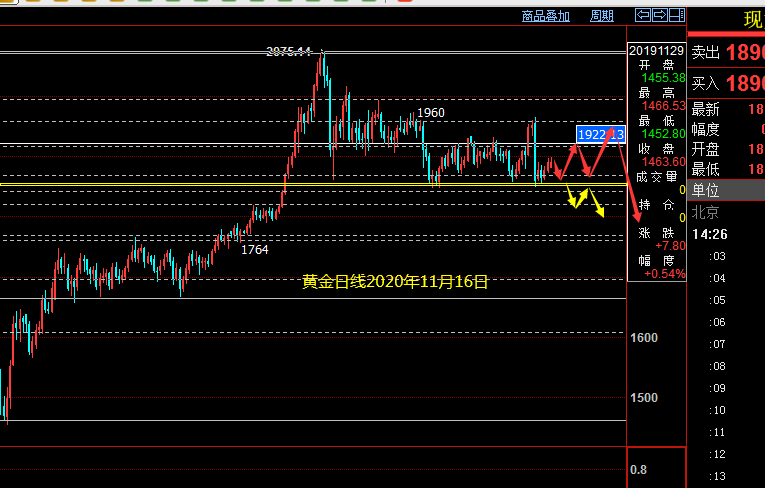This screenshot has height=488, width=765.
Task: Click the 1600 price axis label
Action: 644,338
